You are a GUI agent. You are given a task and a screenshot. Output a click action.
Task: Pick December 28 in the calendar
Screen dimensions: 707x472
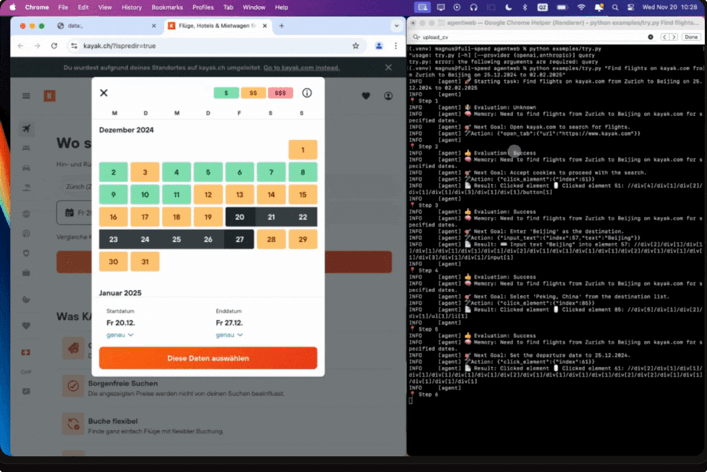(x=271, y=239)
